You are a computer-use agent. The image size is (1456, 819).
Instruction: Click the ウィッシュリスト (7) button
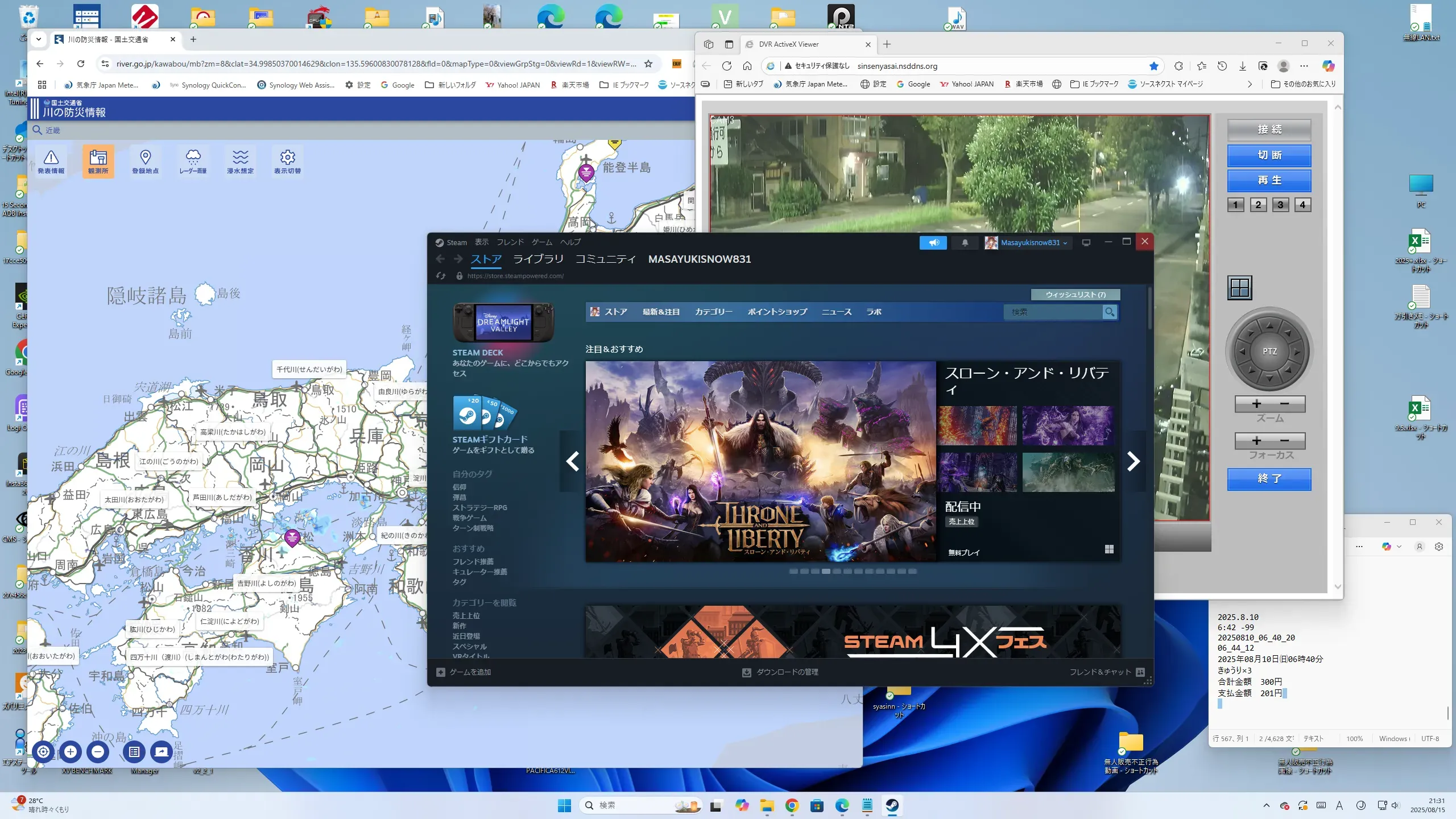[1075, 295]
